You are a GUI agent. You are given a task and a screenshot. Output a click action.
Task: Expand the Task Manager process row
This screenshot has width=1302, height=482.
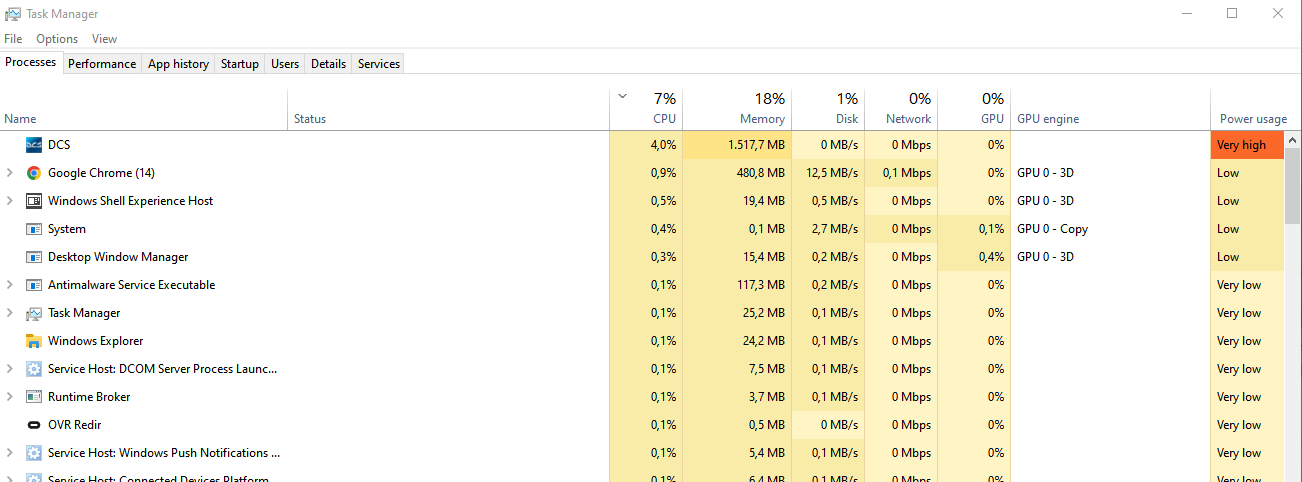(x=10, y=313)
